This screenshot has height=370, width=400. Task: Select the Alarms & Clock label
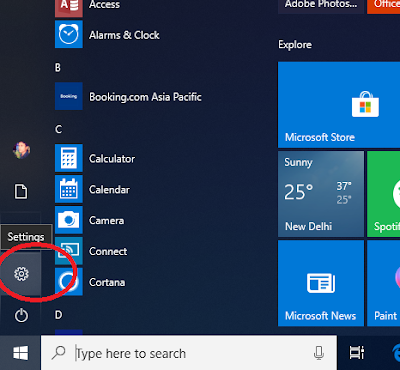pos(124,35)
